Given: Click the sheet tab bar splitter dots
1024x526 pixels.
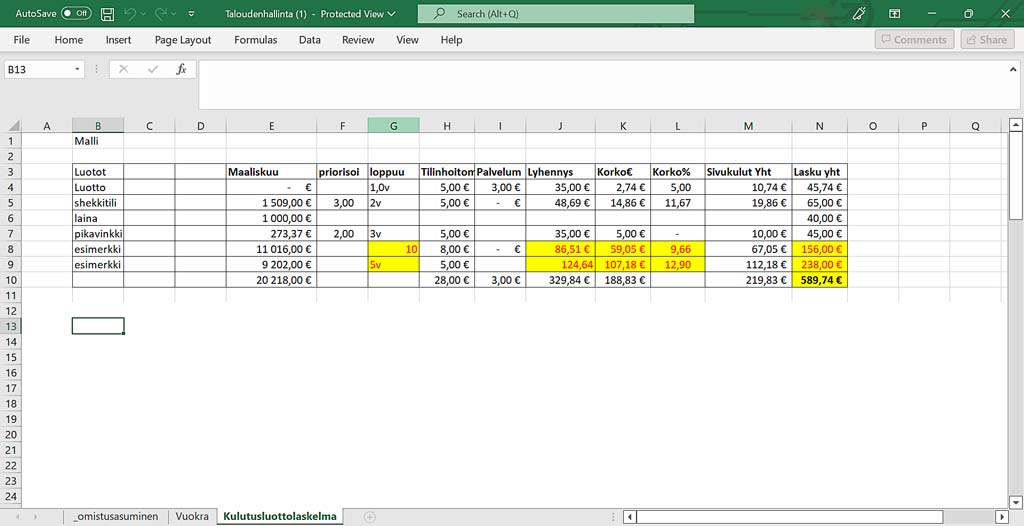Looking at the screenshot, I should 614,517.
